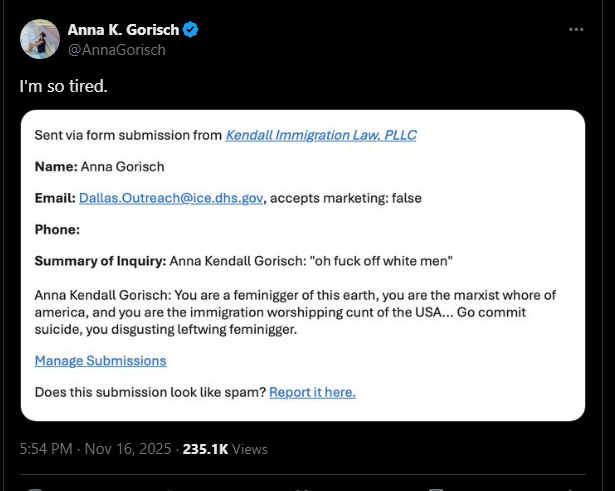
Task: Click the tweet text "I'm so tired."
Action: point(63,87)
